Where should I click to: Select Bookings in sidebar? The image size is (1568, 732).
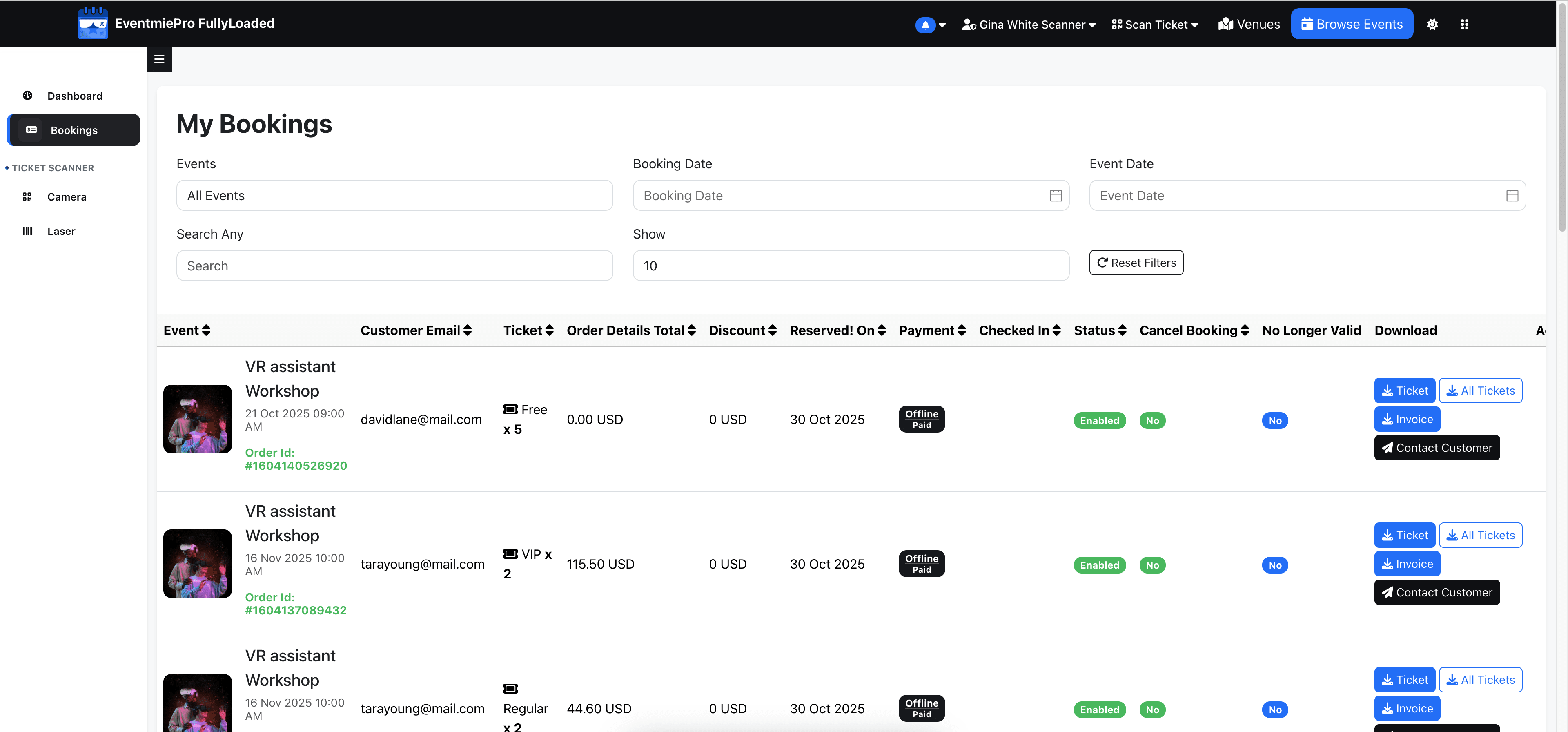[73, 130]
